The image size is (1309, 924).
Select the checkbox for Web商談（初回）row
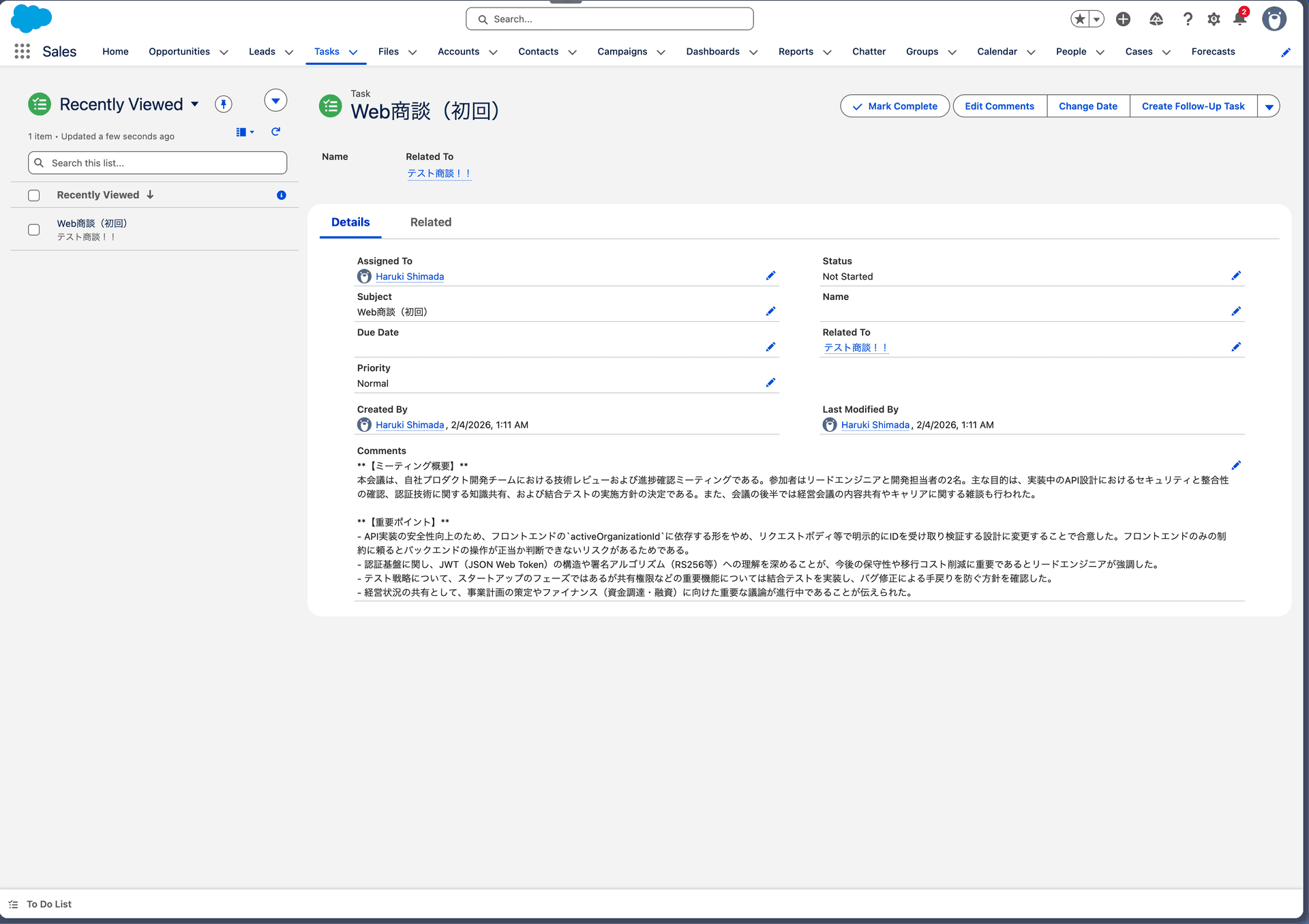33,230
